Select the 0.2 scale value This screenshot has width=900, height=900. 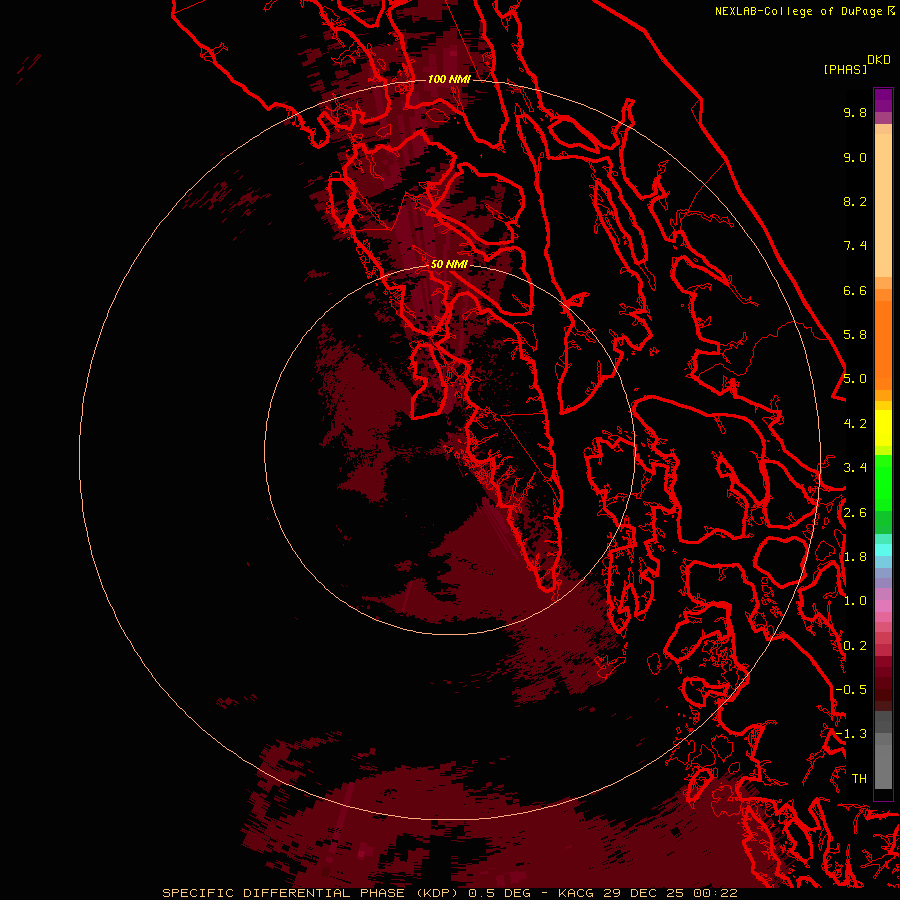855,646
